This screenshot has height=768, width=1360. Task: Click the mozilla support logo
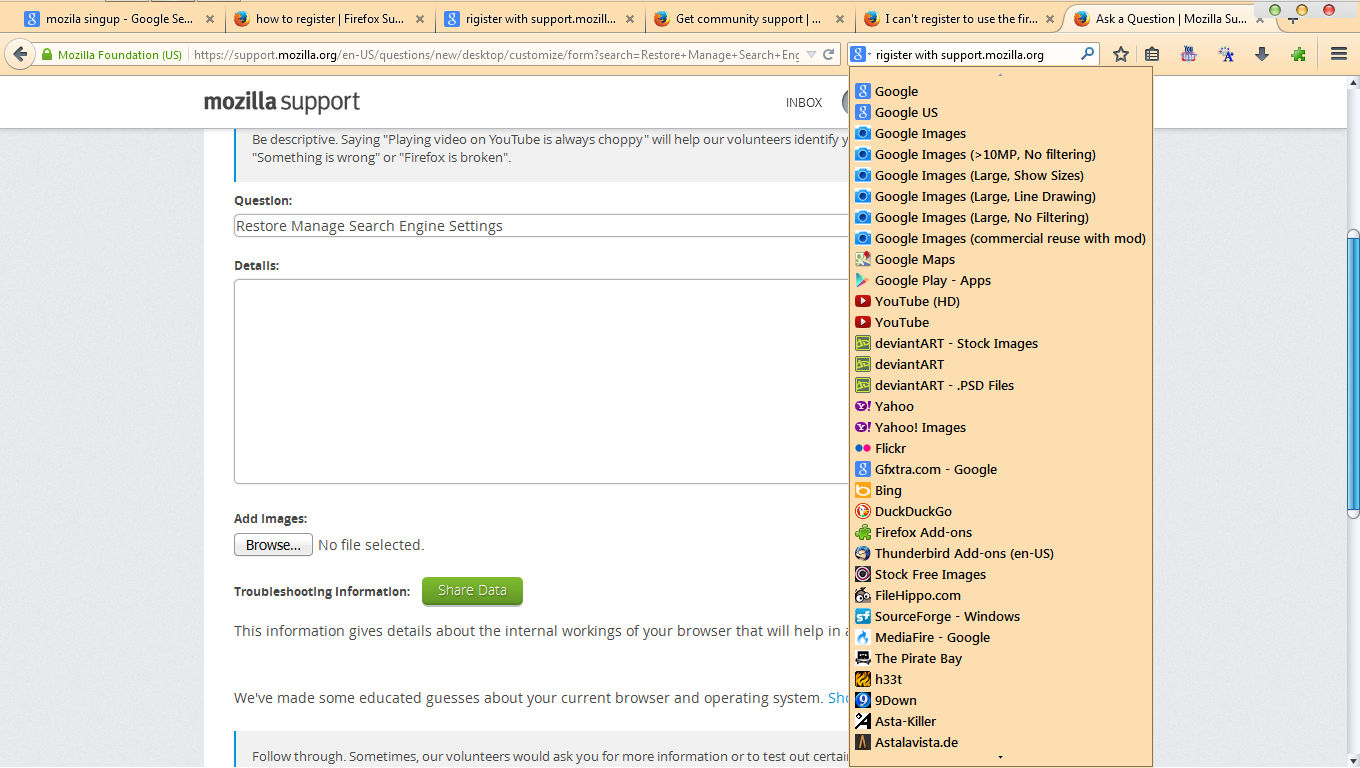[282, 102]
